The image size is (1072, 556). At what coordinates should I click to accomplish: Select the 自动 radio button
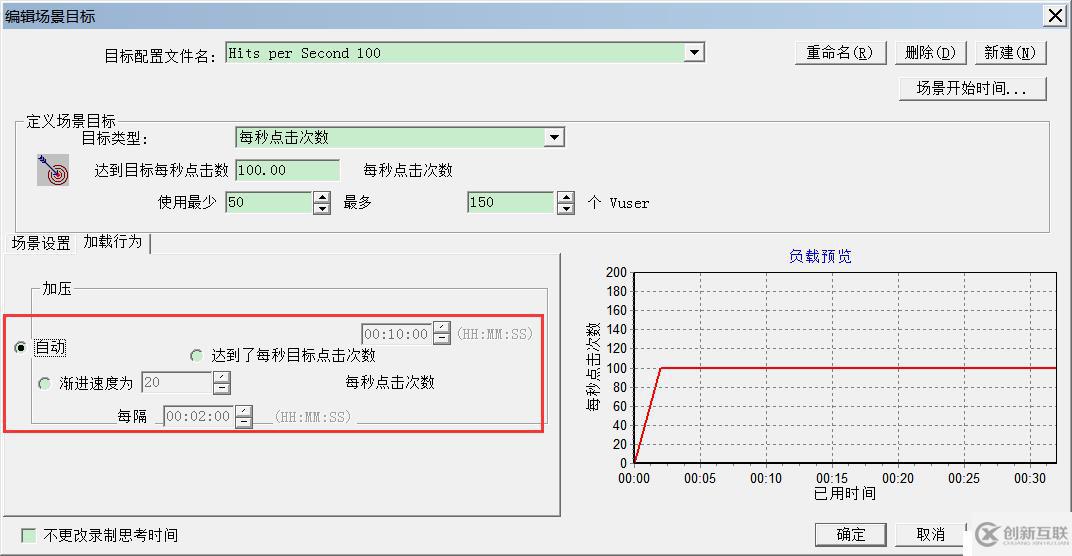[21, 347]
